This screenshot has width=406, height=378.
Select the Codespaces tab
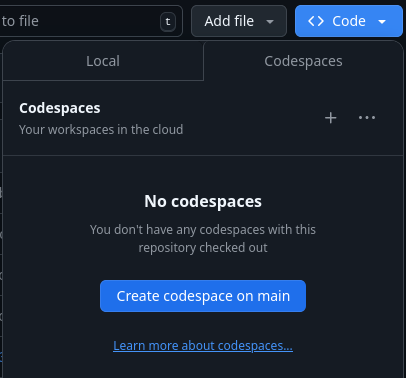pyautogui.click(x=303, y=61)
